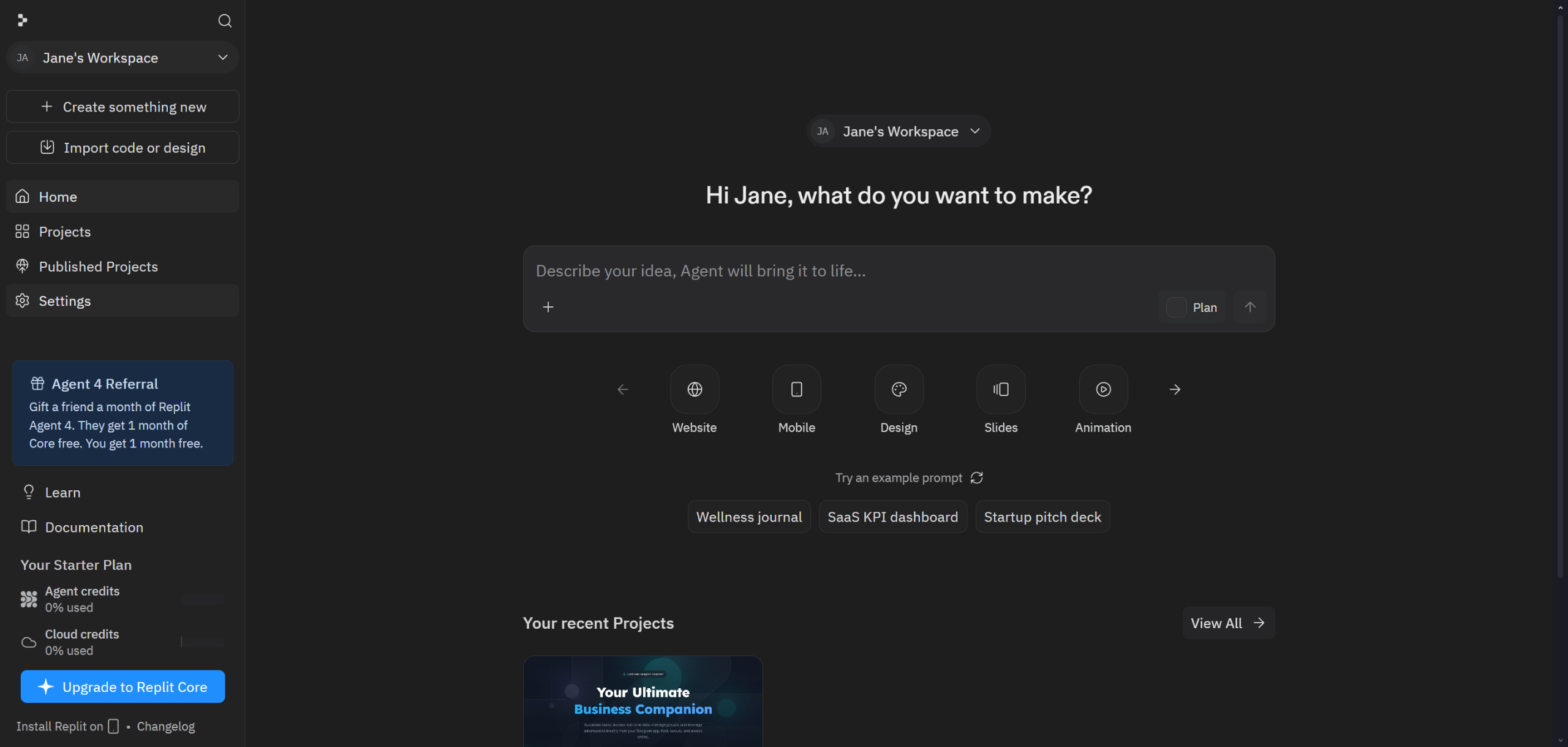Screen dimensions: 1568x747
Task: Choose the Slides category icon
Action: click(x=1001, y=389)
